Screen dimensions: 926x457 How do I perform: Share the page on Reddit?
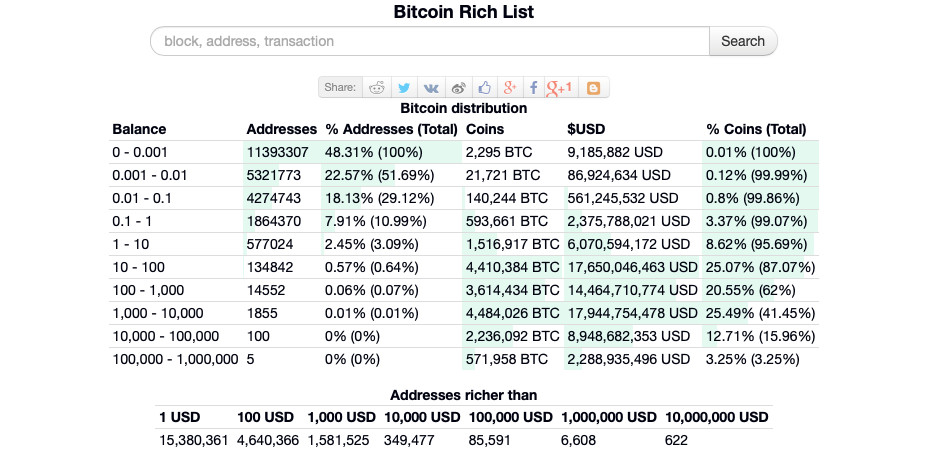tap(376, 88)
